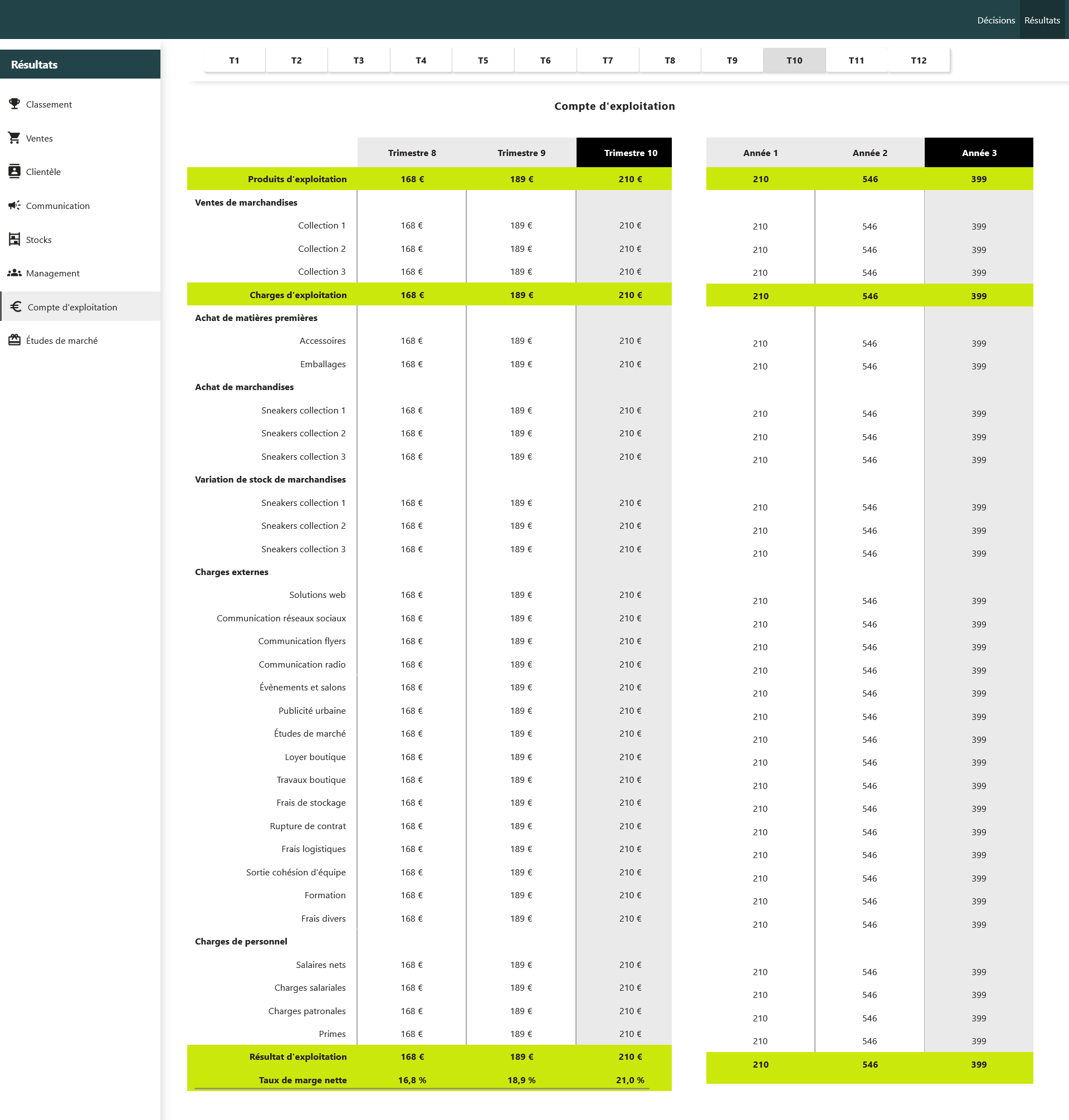Open the Ventes sidebar link
Screen dimensions: 1069x1120
[40, 139]
